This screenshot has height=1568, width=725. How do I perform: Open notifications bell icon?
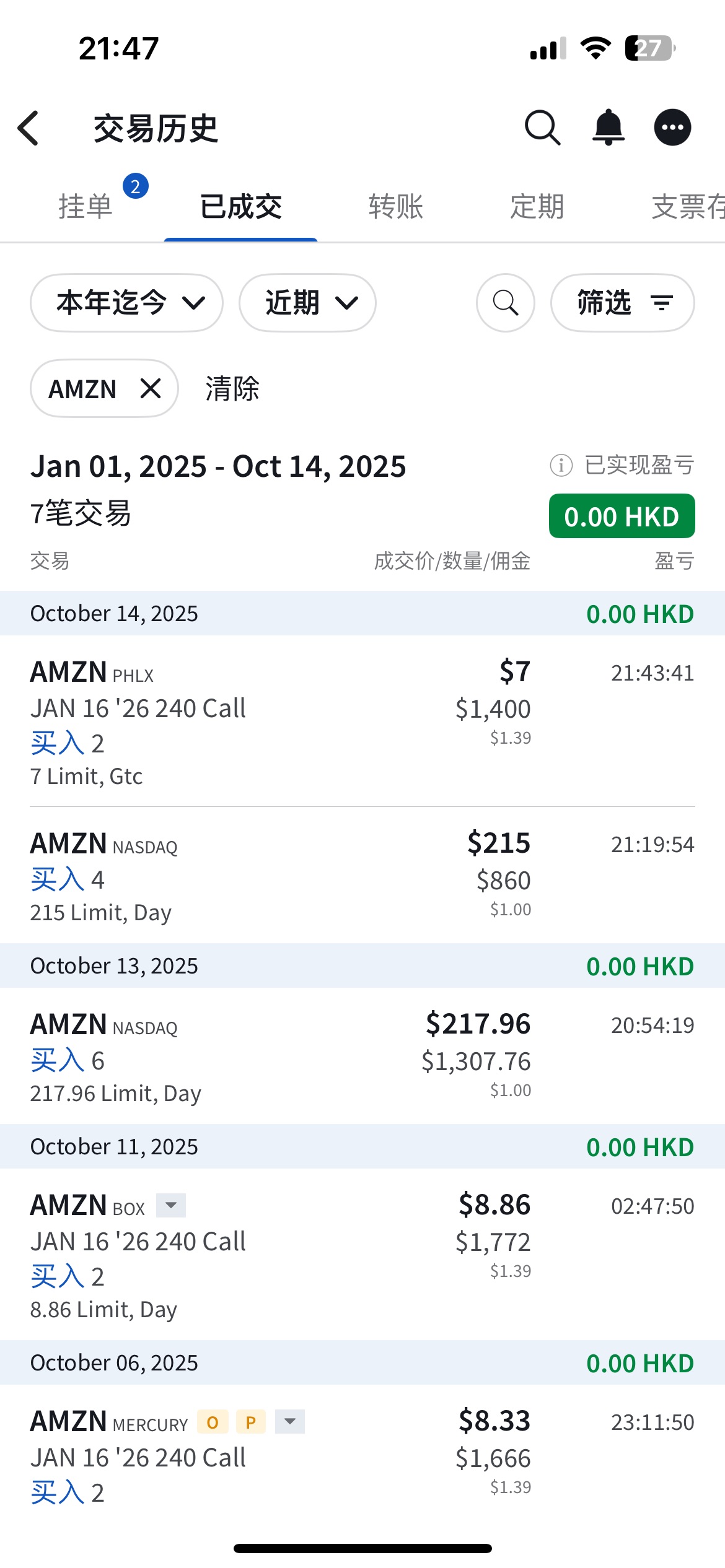click(609, 128)
